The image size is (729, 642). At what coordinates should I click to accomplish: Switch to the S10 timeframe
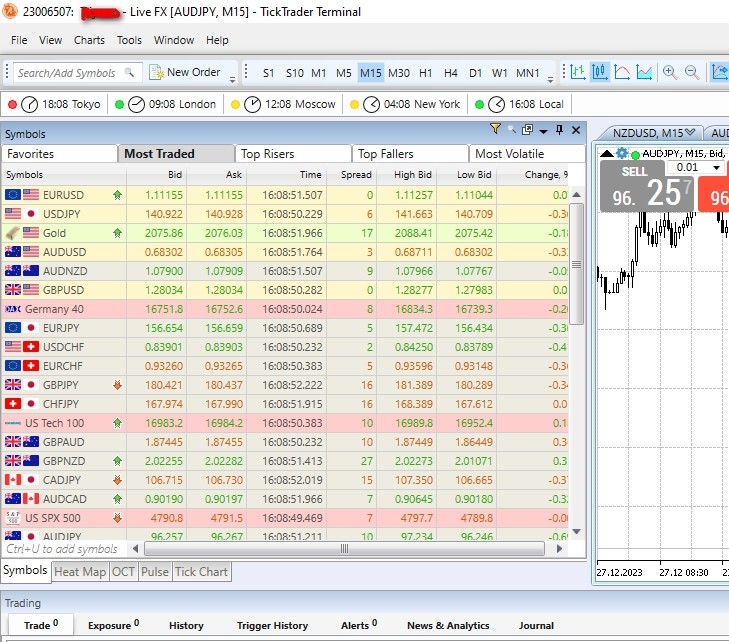[295, 73]
